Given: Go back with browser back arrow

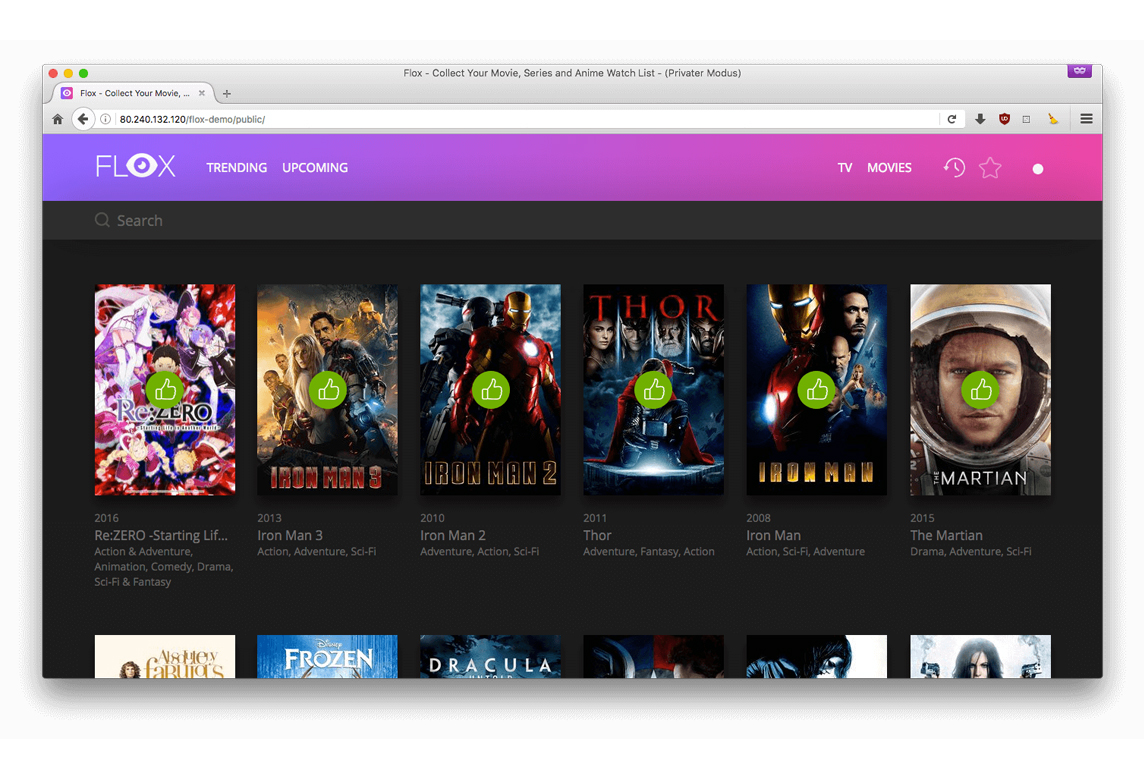Looking at the screenshot, I should tap(83, 119).
